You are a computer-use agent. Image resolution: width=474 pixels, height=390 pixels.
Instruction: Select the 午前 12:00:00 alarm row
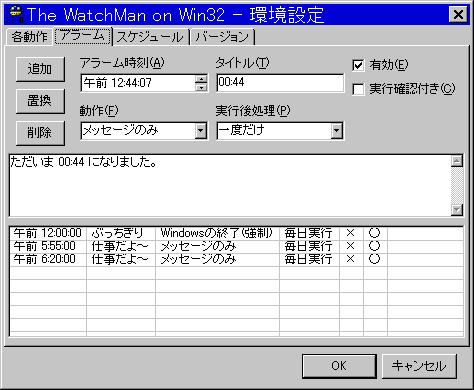236,233
